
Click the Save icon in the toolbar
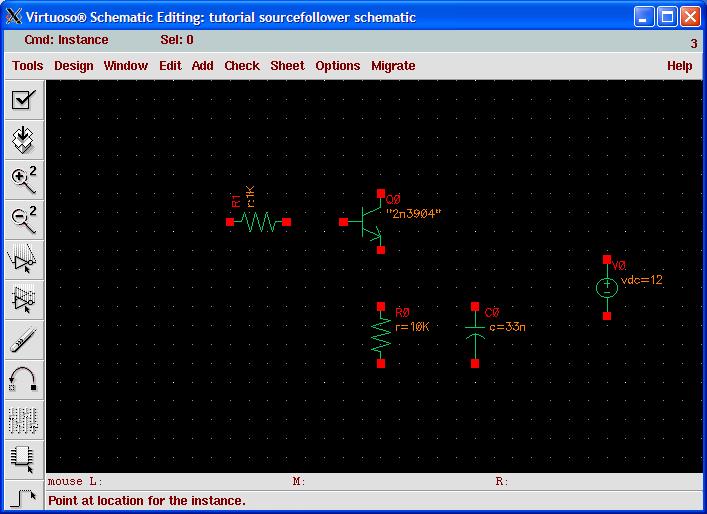click(24, 140)
